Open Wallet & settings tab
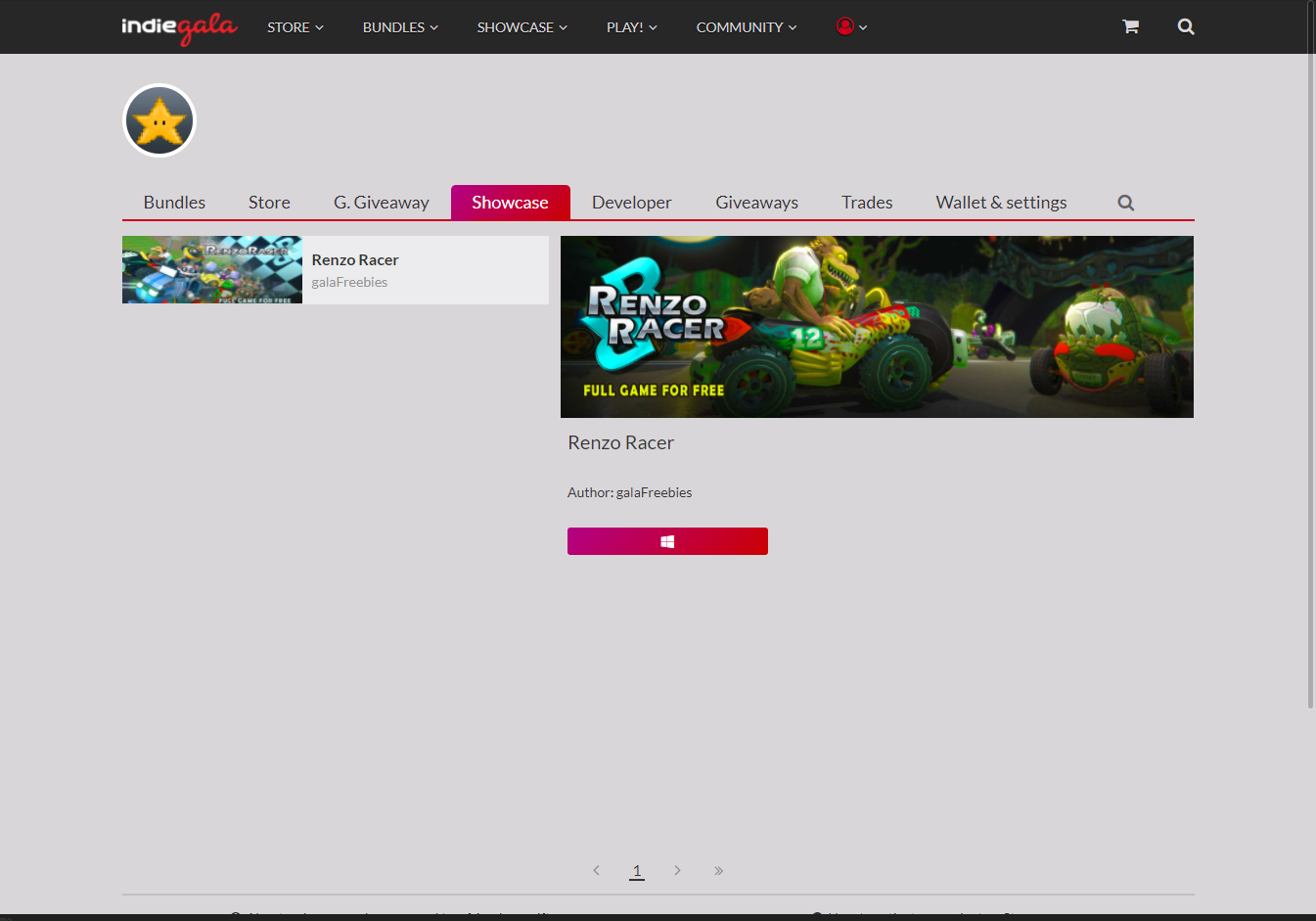 tap(1002, 203)
